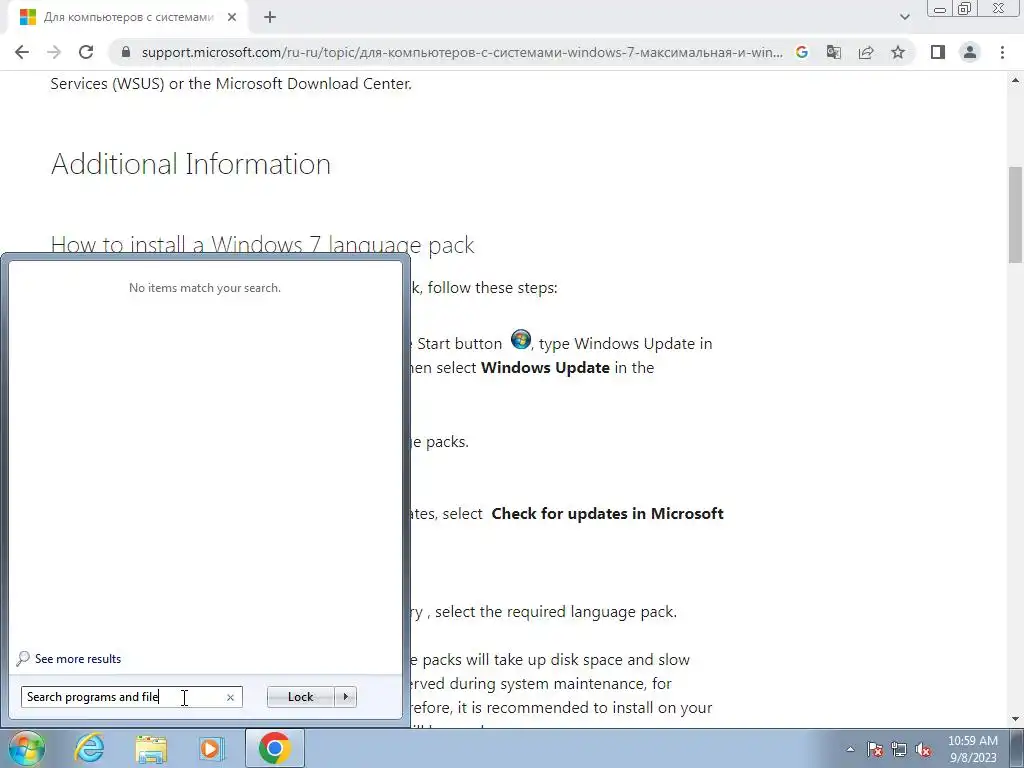
Task: Open the Chrome three-dot menu
Action: coord(1002,52)
